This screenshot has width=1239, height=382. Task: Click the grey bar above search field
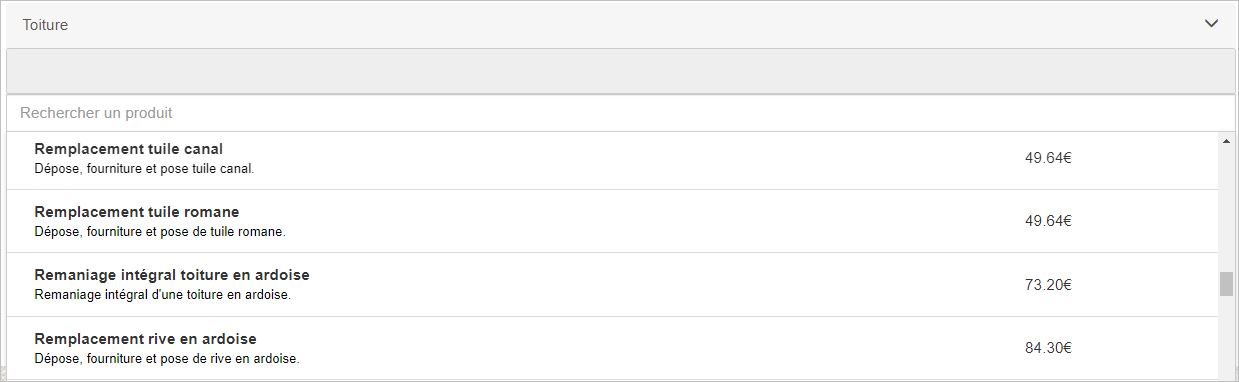(x=620, y=71)
